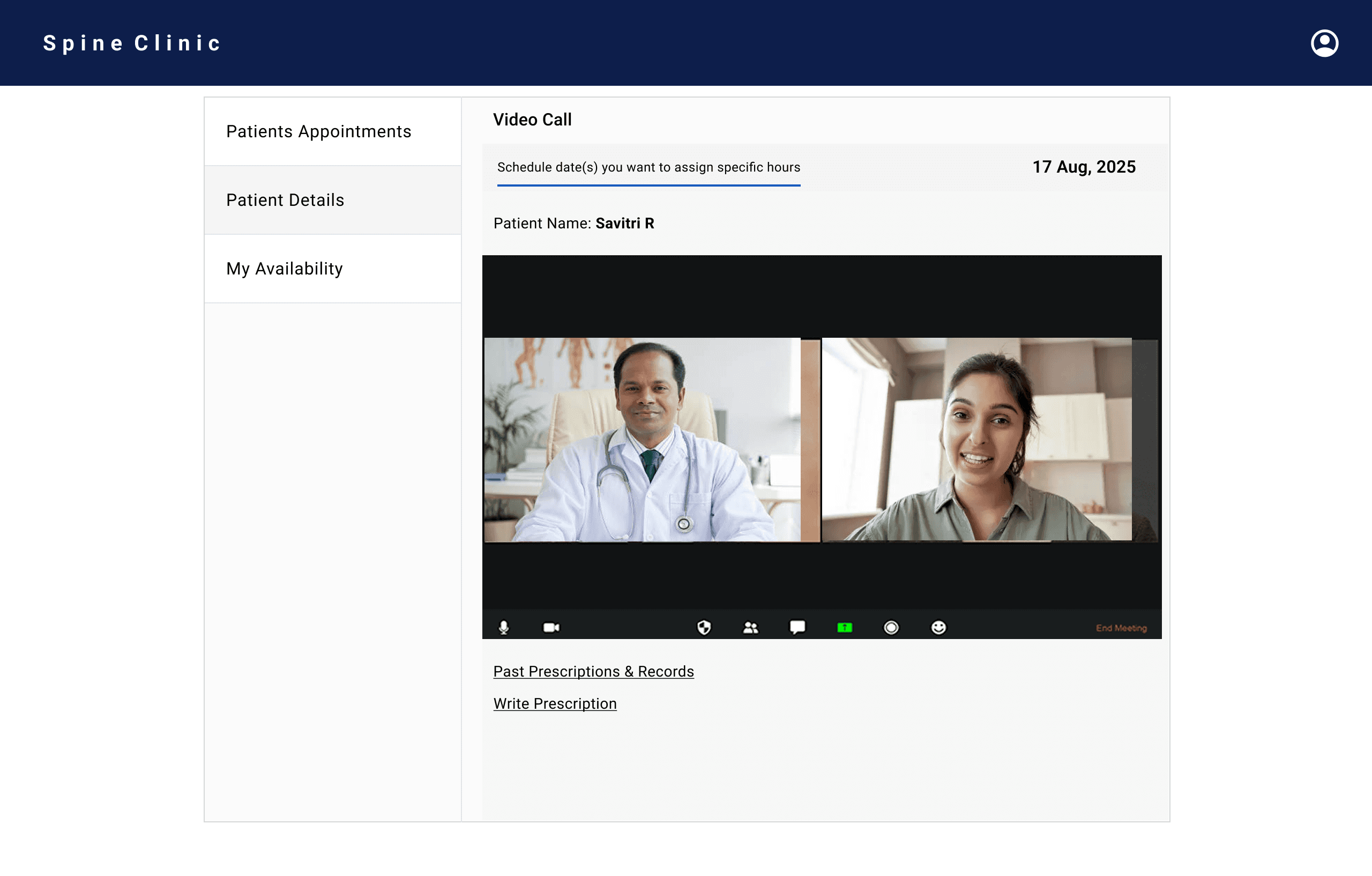Click the Spine Clinic logo title
The image size is (1372, 876).
point(132,43)
